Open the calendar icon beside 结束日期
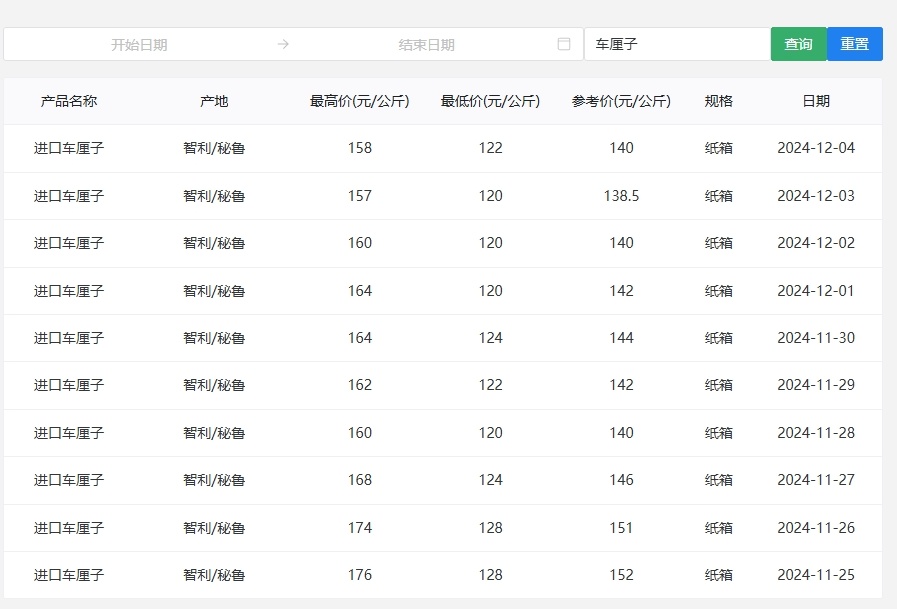 click(563, 43)
